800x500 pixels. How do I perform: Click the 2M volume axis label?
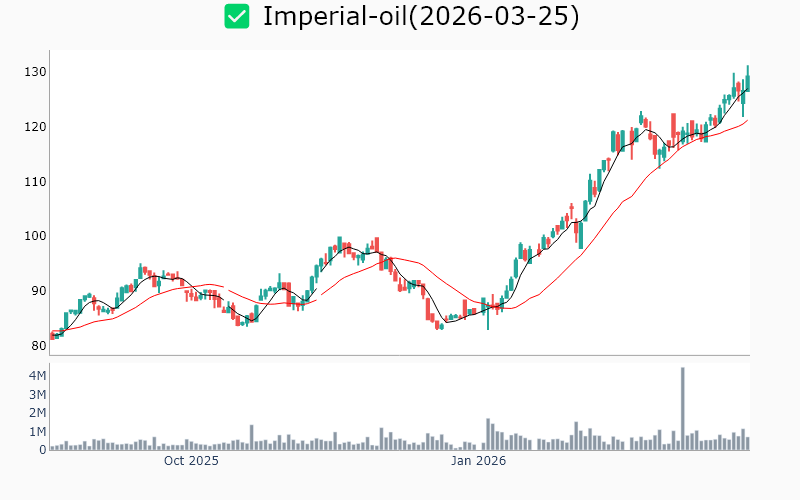[37, 413]
